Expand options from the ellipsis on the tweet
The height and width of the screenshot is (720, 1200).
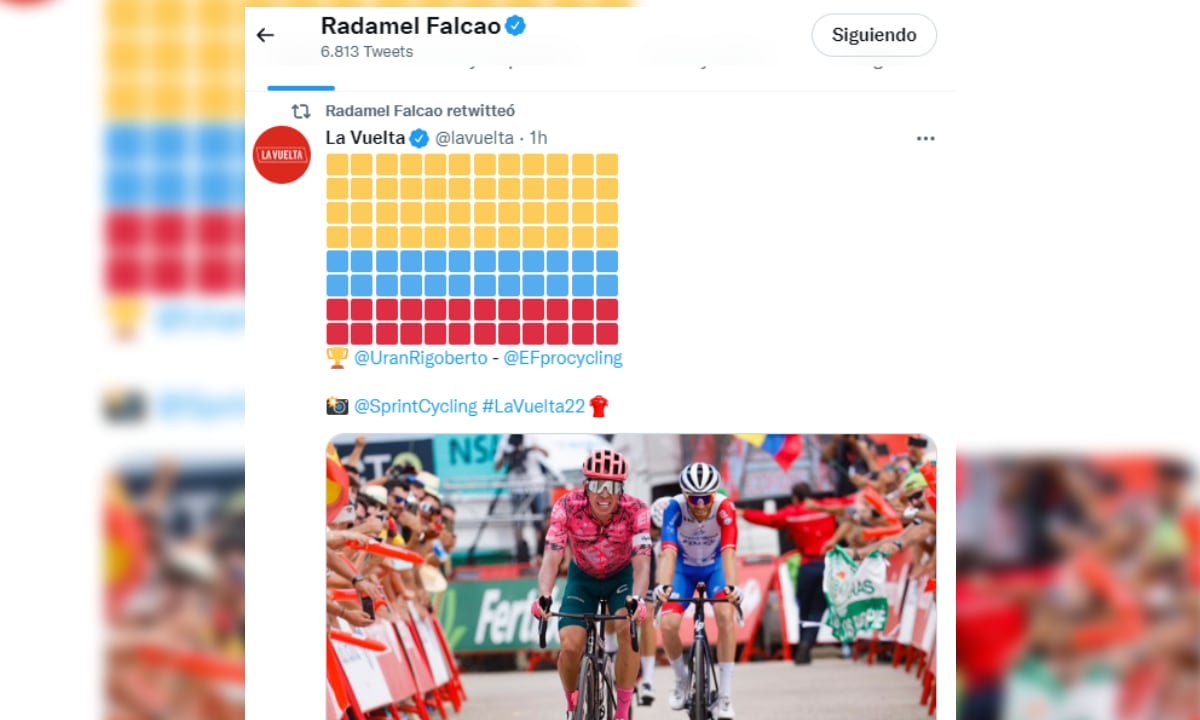(925, 138)
